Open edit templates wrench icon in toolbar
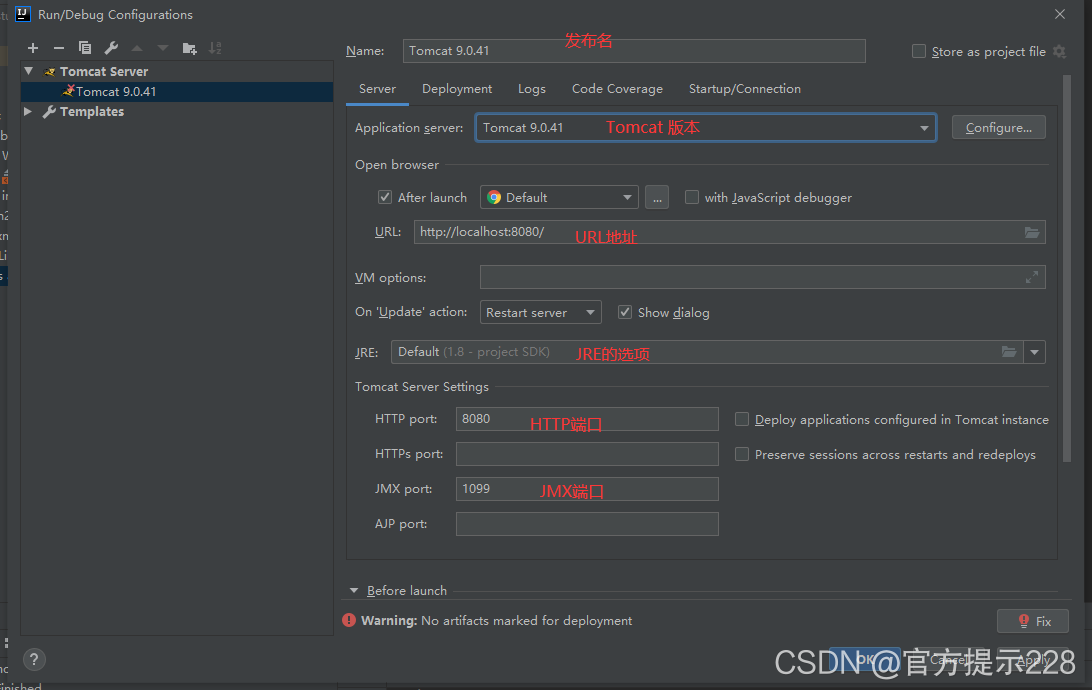 pos(111,48)
